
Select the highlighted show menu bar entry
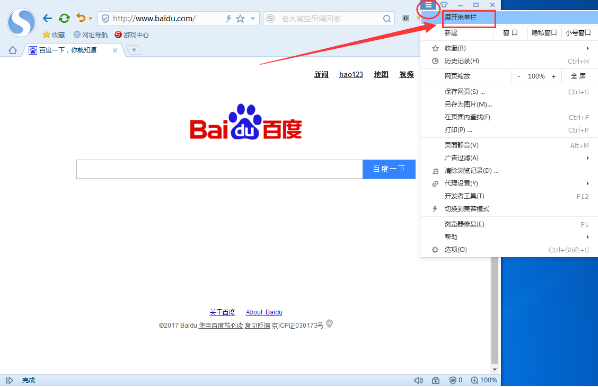click(509, 18)
